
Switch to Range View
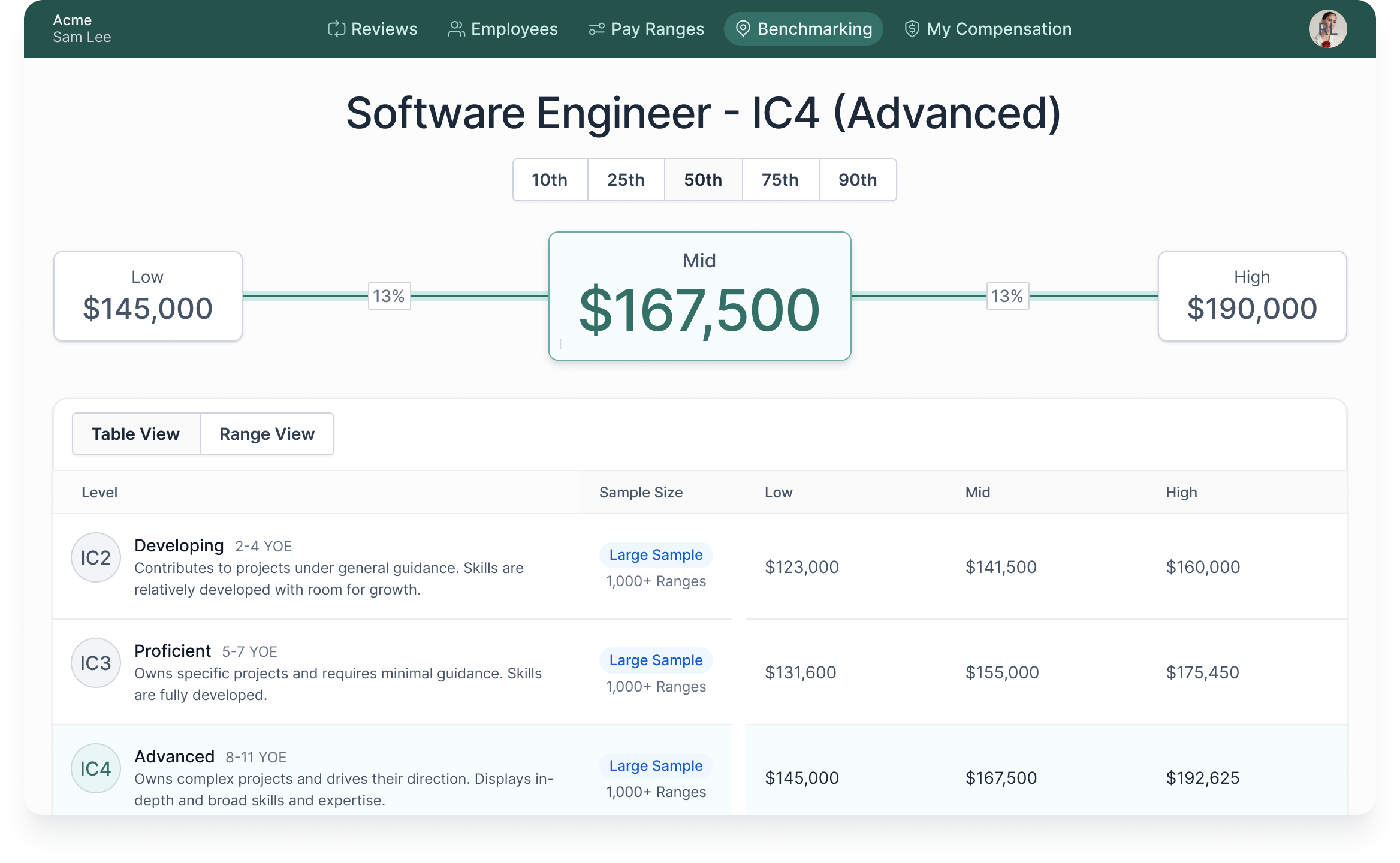click(267, 433)
